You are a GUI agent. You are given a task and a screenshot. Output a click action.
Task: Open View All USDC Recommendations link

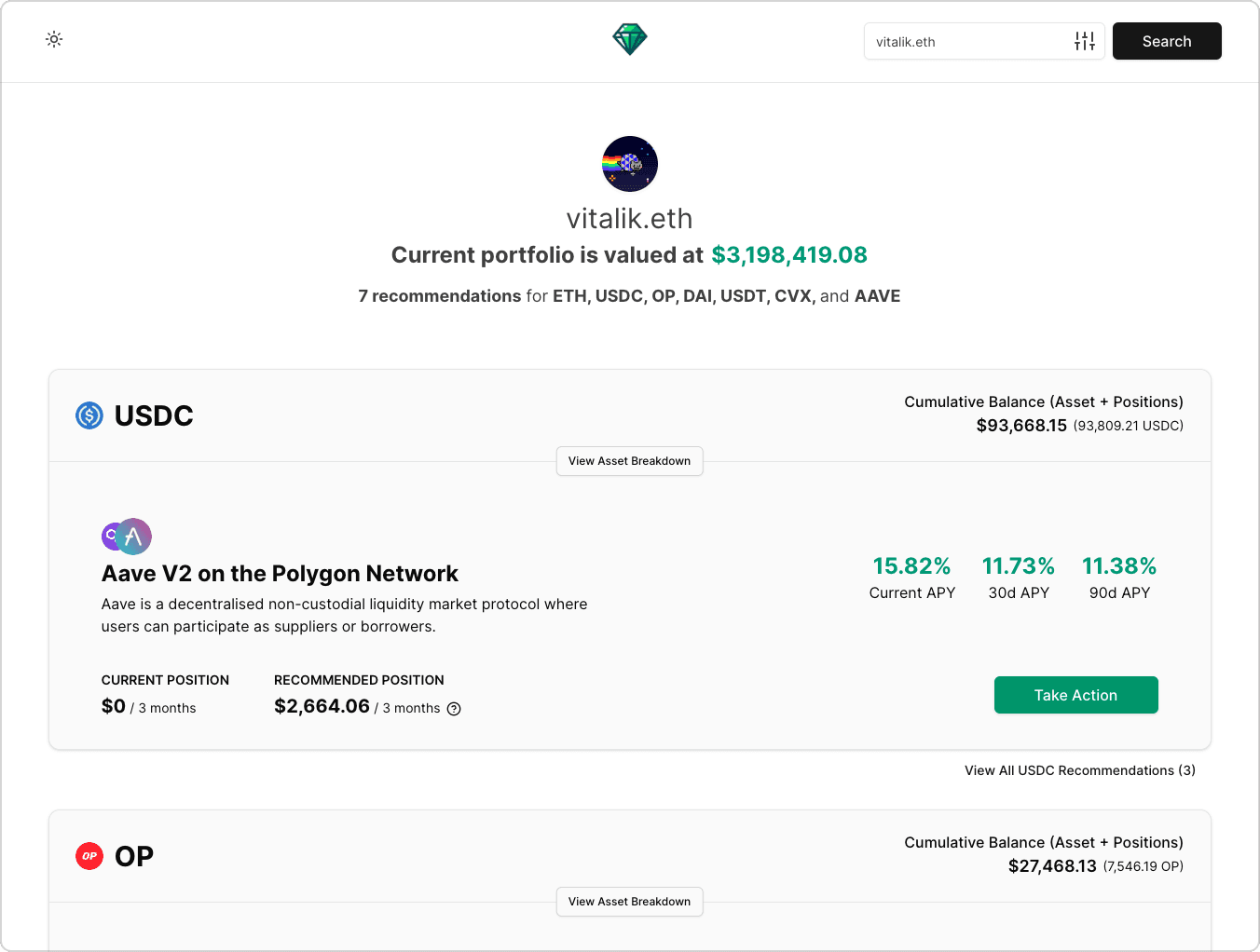tap(1080, 770)
